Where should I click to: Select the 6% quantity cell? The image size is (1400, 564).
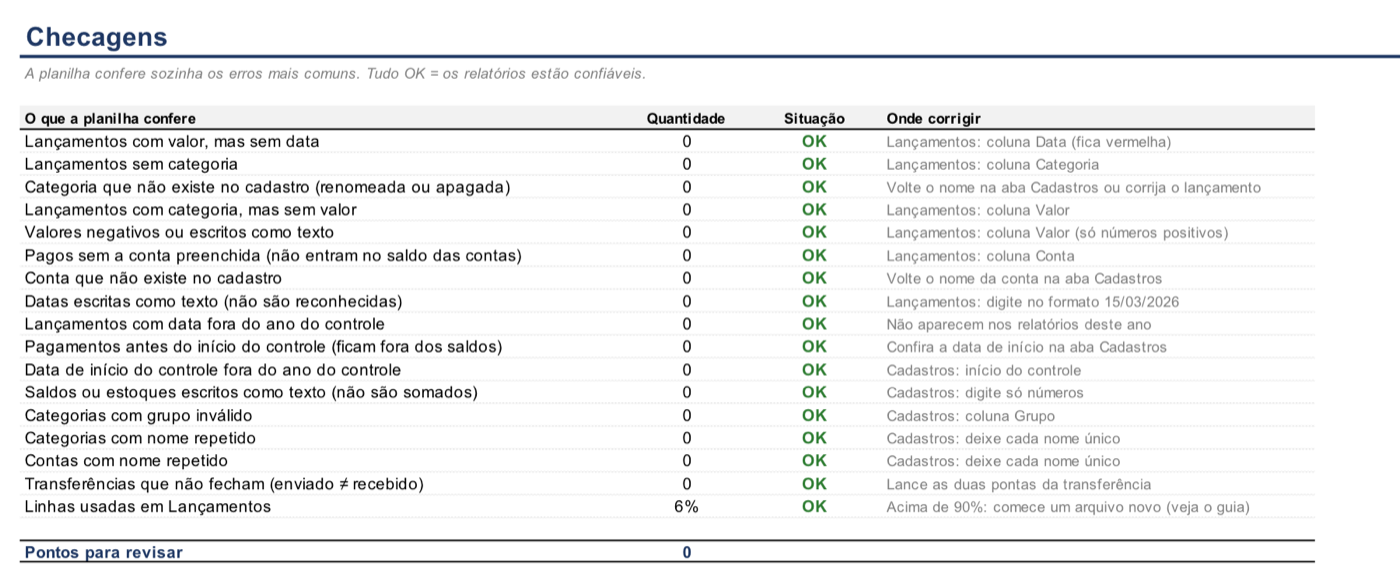[x=686, y=507]
